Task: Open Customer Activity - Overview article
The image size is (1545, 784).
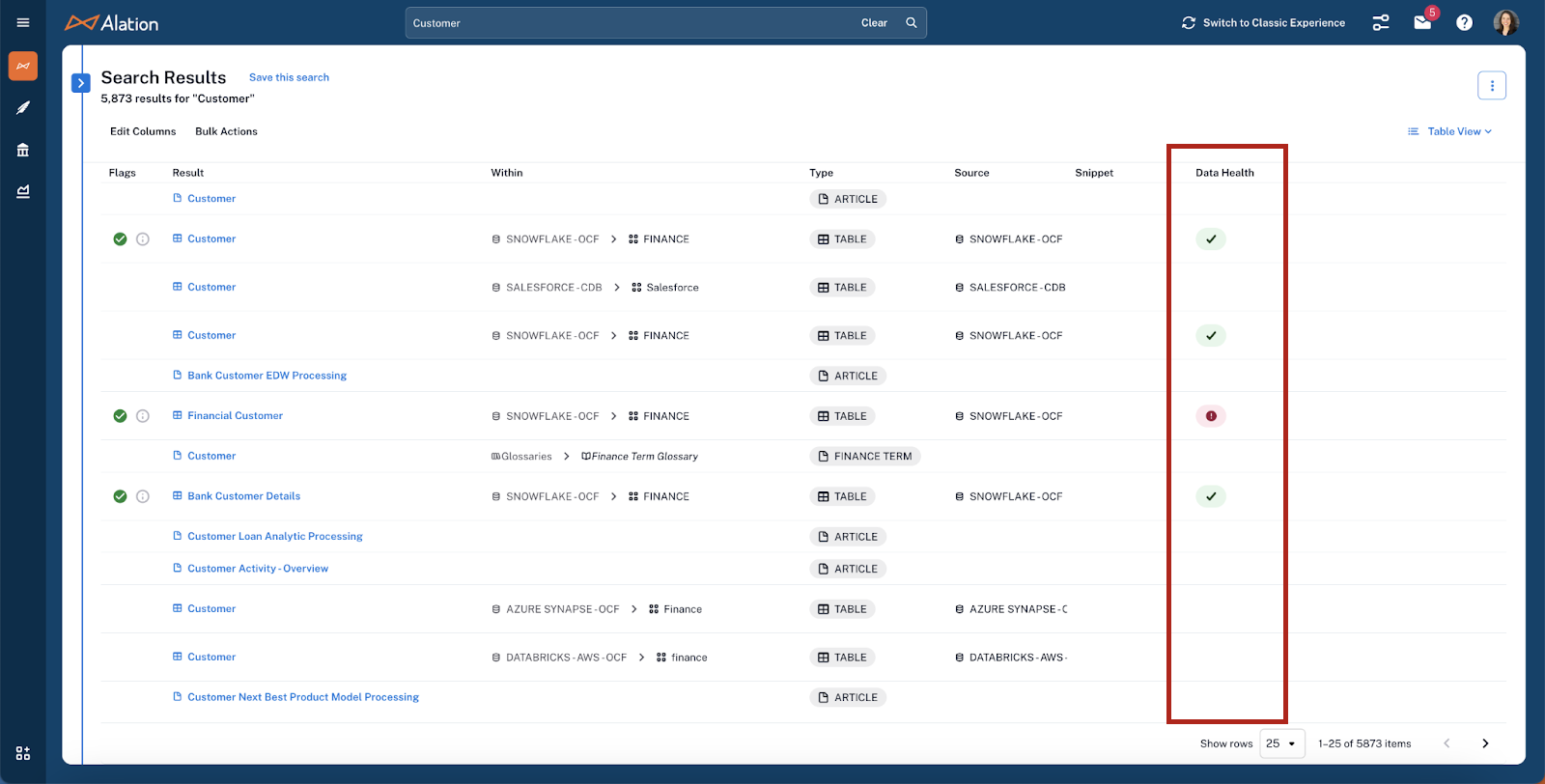Action: pyautogui.click(x=258, y=569)
